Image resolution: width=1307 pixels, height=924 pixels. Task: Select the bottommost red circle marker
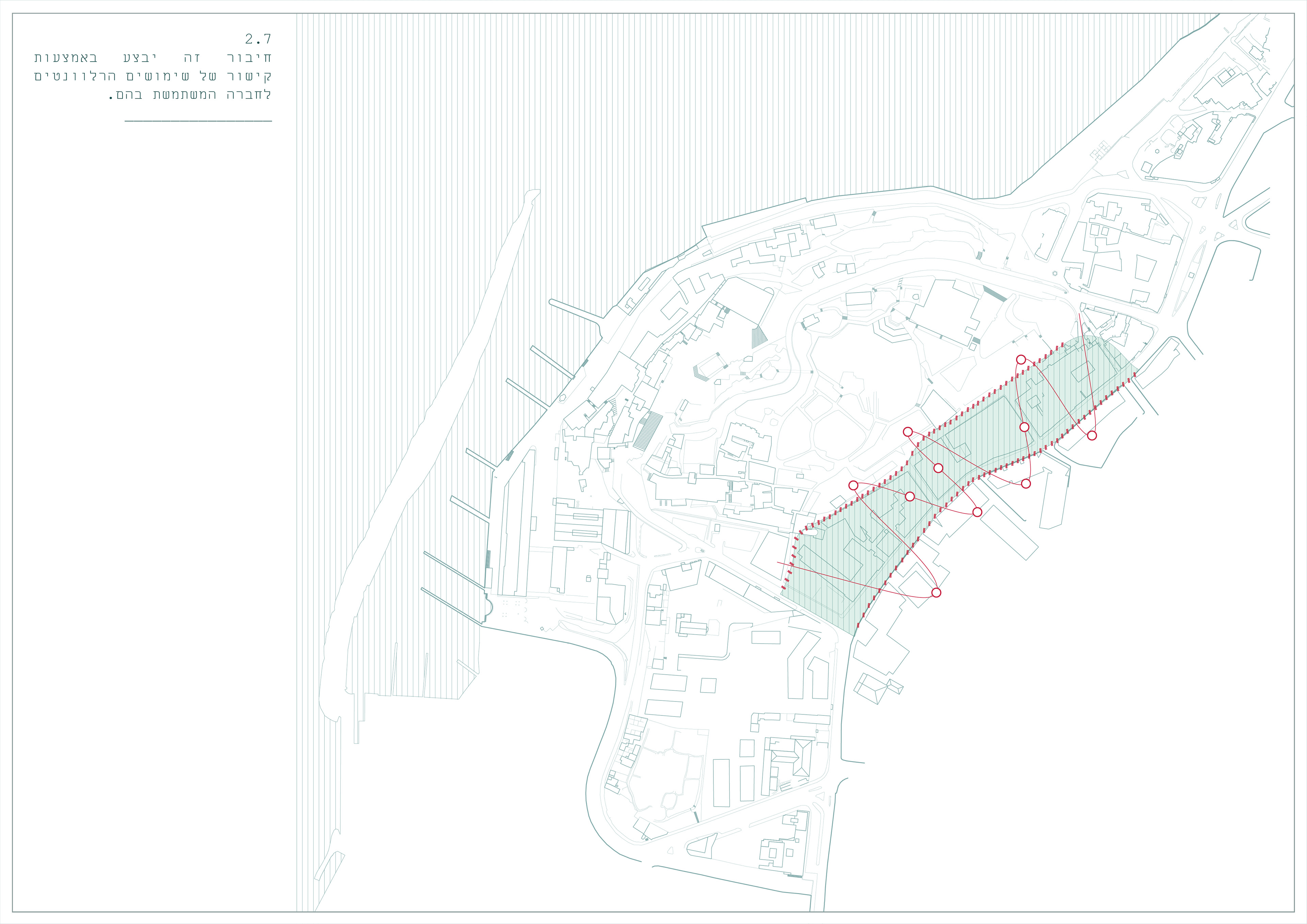(936, 593)
